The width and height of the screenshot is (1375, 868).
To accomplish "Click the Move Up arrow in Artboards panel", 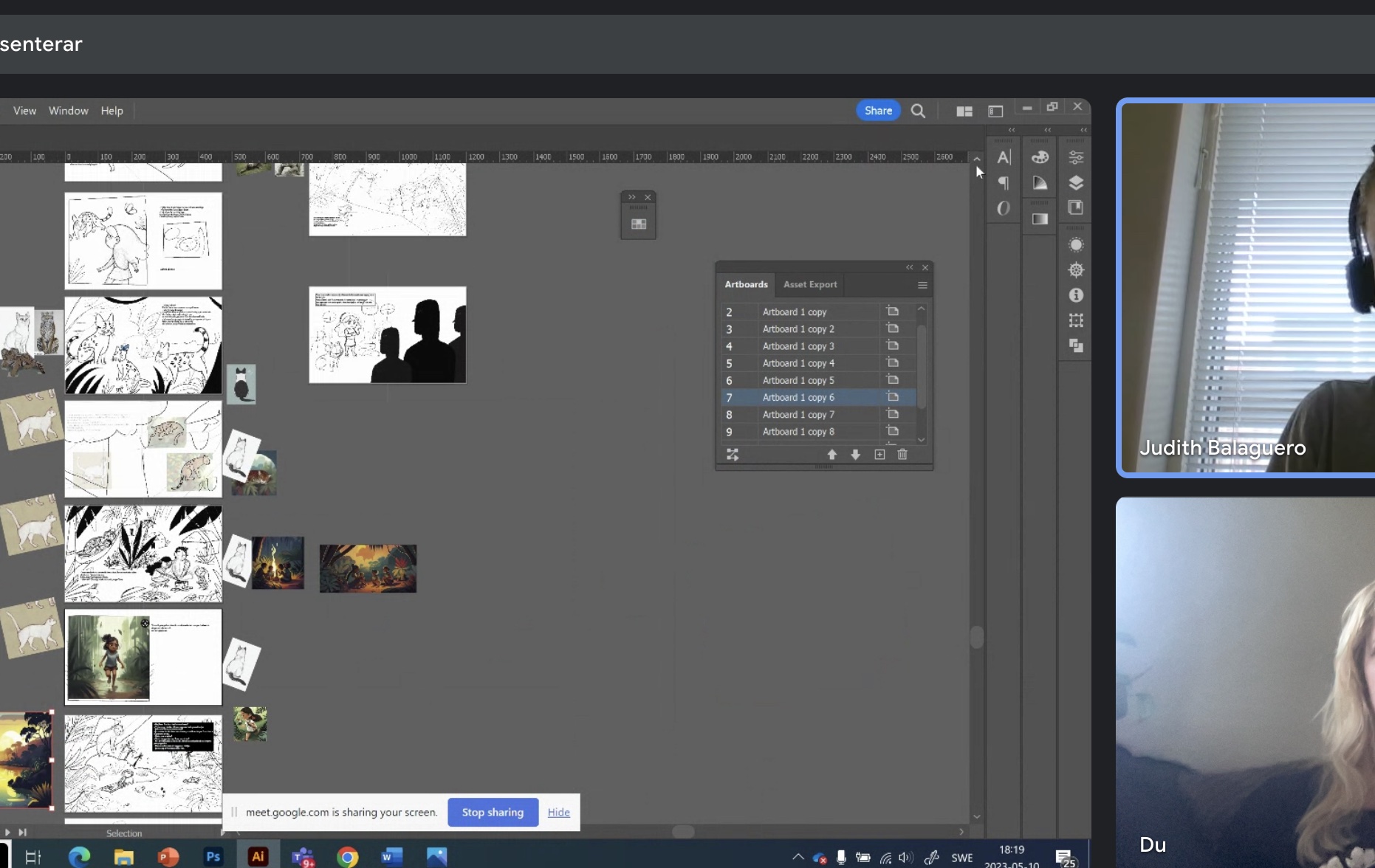I will tap(832, 455).
